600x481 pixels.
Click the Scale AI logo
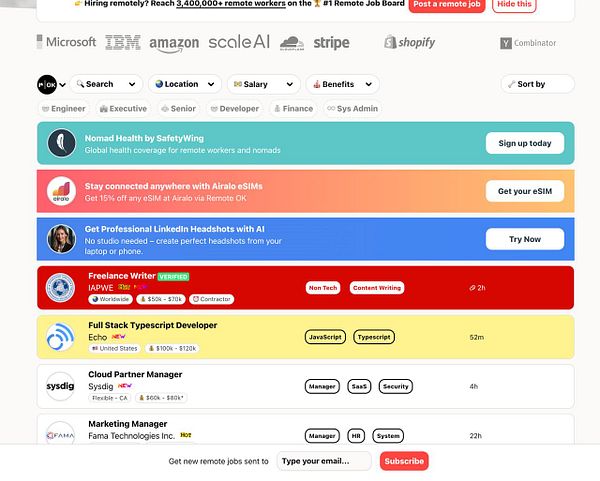point(239,42)
